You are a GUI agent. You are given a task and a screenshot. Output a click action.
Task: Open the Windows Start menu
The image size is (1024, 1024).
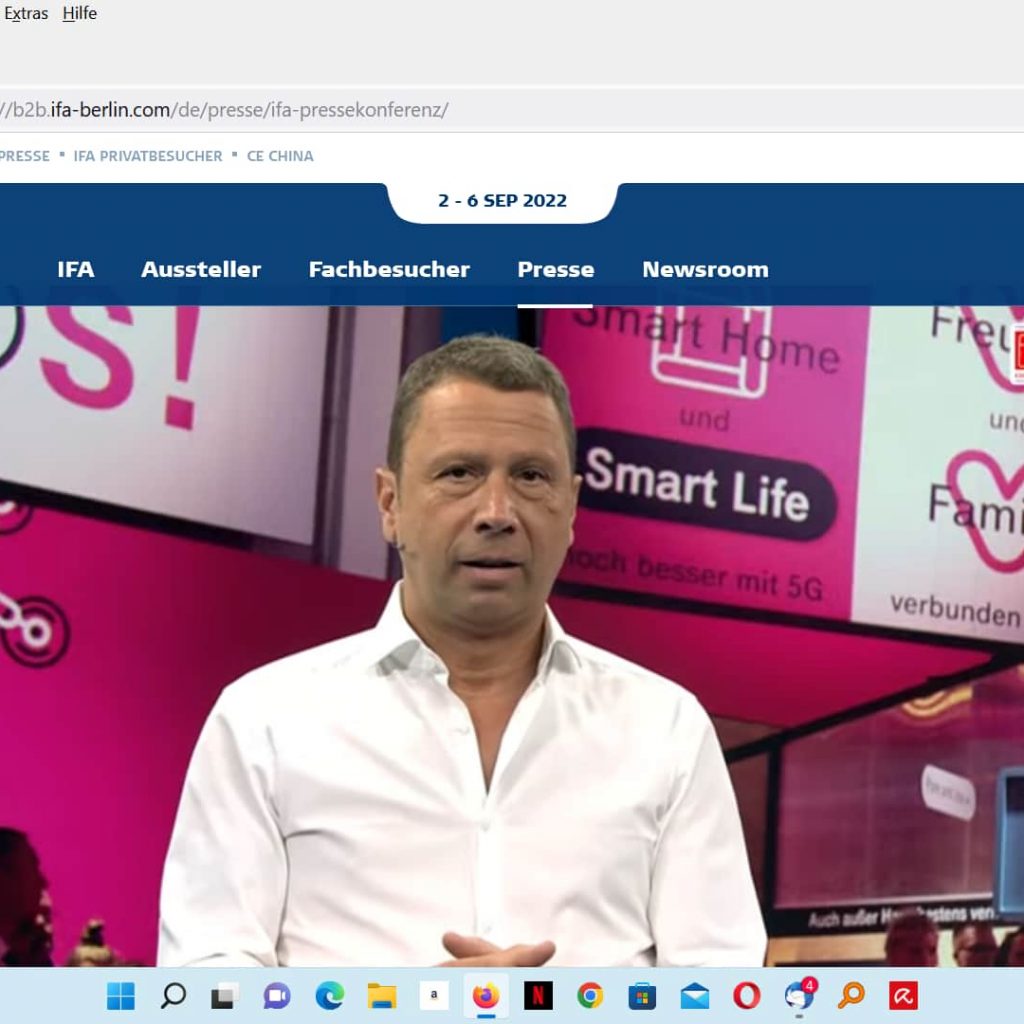(121, 996)
